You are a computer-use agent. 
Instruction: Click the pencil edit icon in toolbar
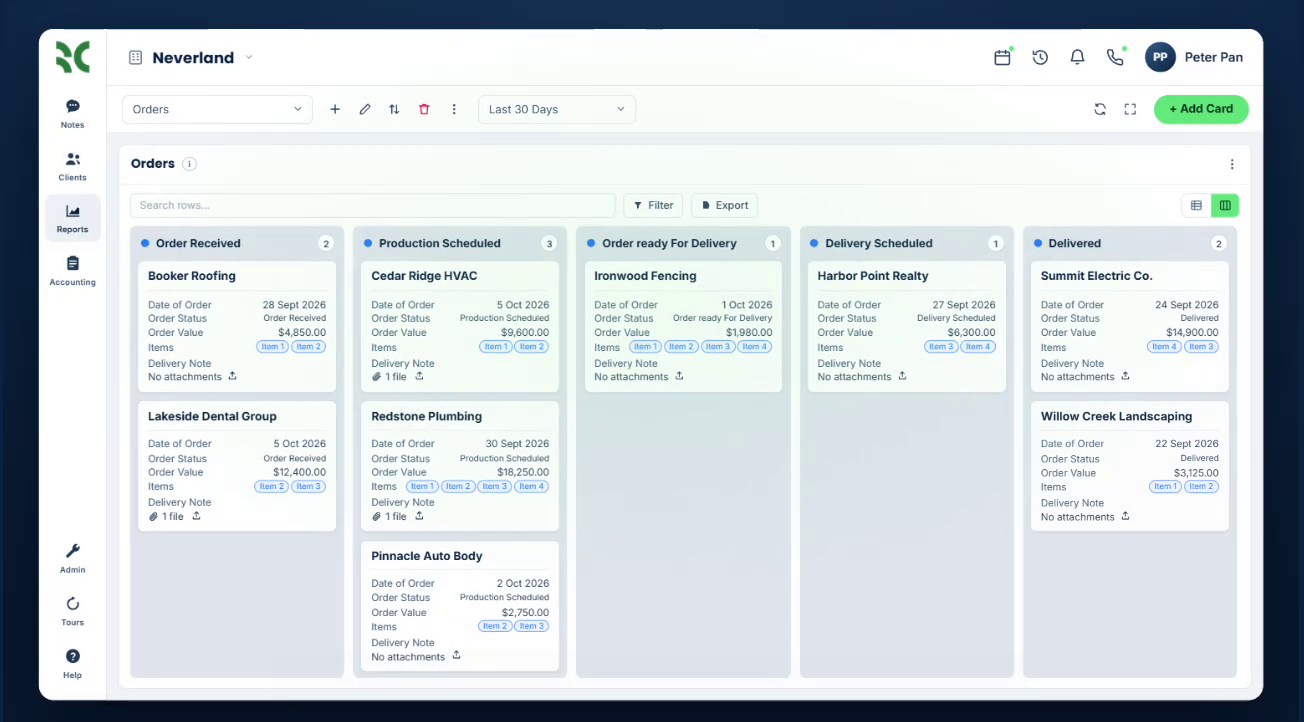[365, 109]
